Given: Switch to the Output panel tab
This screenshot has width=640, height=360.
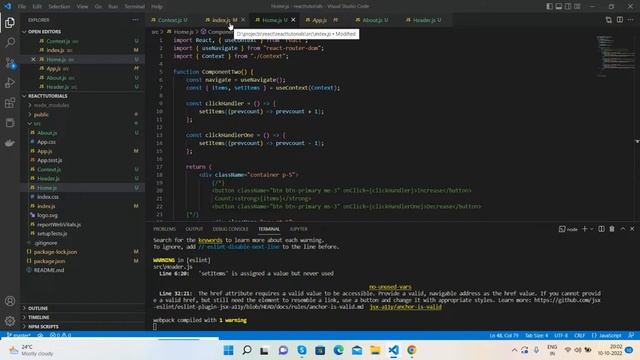Looking at the screenshot, I should [x=194, y=229].
